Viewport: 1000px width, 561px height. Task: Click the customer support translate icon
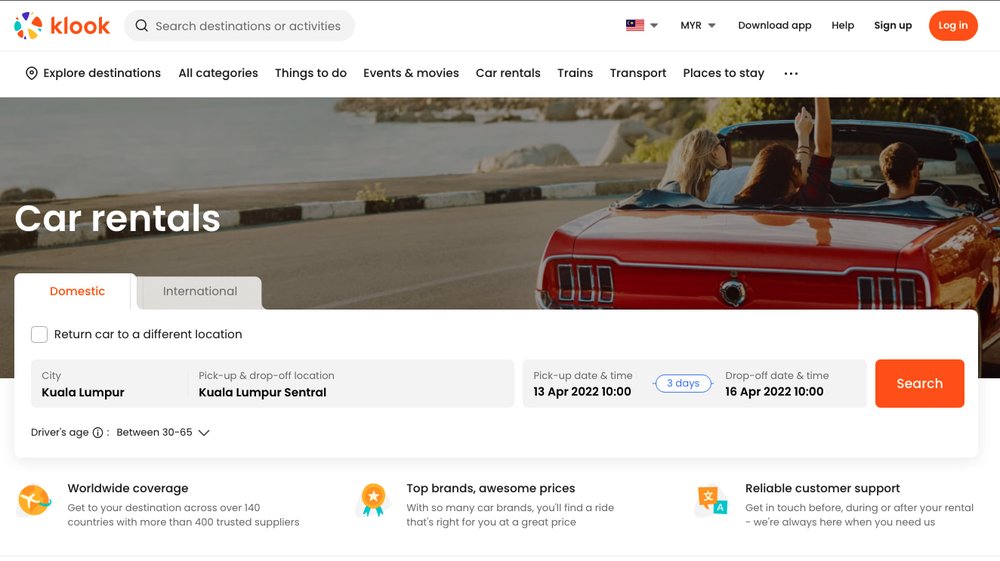pyautogui.click(x=711, y=500)
